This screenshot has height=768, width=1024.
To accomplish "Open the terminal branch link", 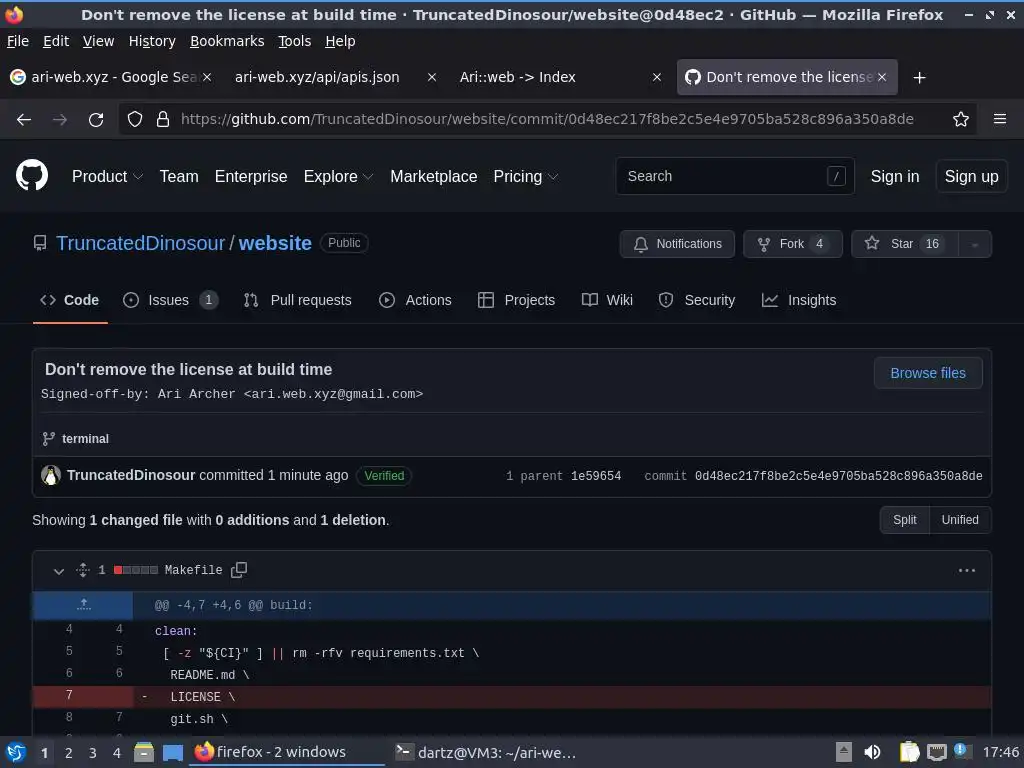I will pos(85,439).
